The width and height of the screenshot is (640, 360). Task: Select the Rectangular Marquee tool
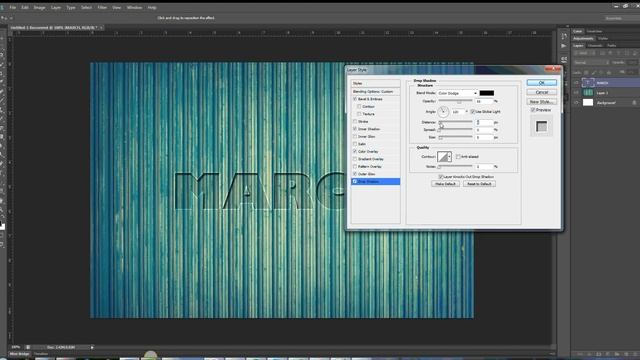pos(2,47)
